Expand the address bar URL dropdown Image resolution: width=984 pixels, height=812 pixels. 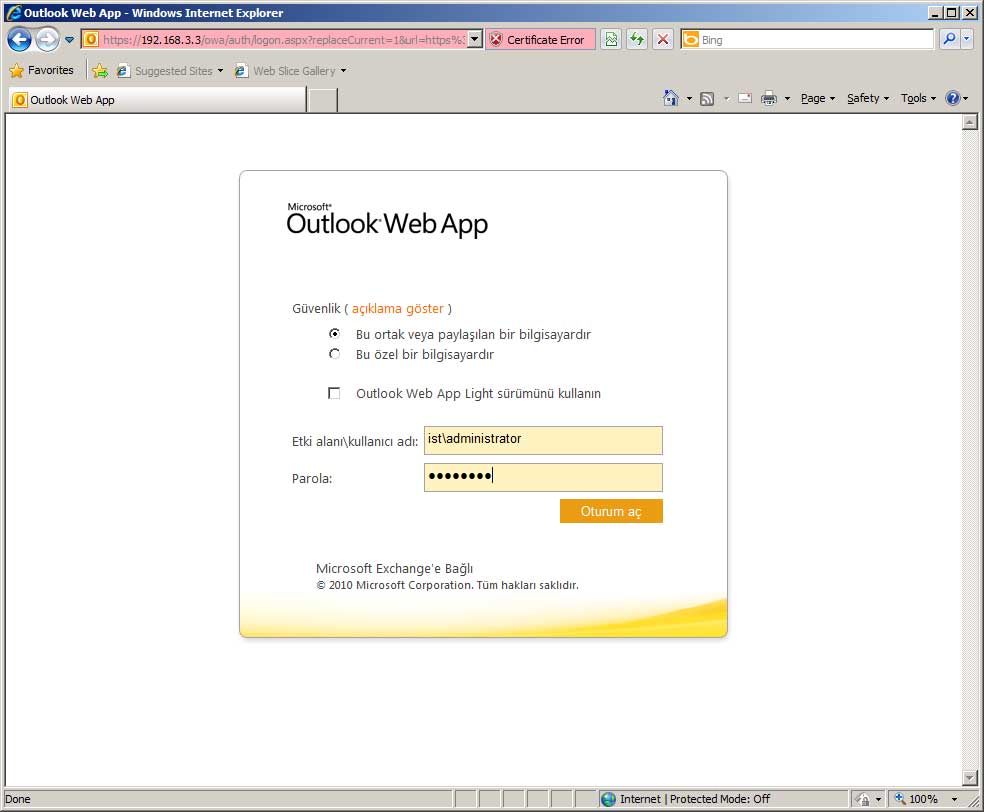click(474, 40)
